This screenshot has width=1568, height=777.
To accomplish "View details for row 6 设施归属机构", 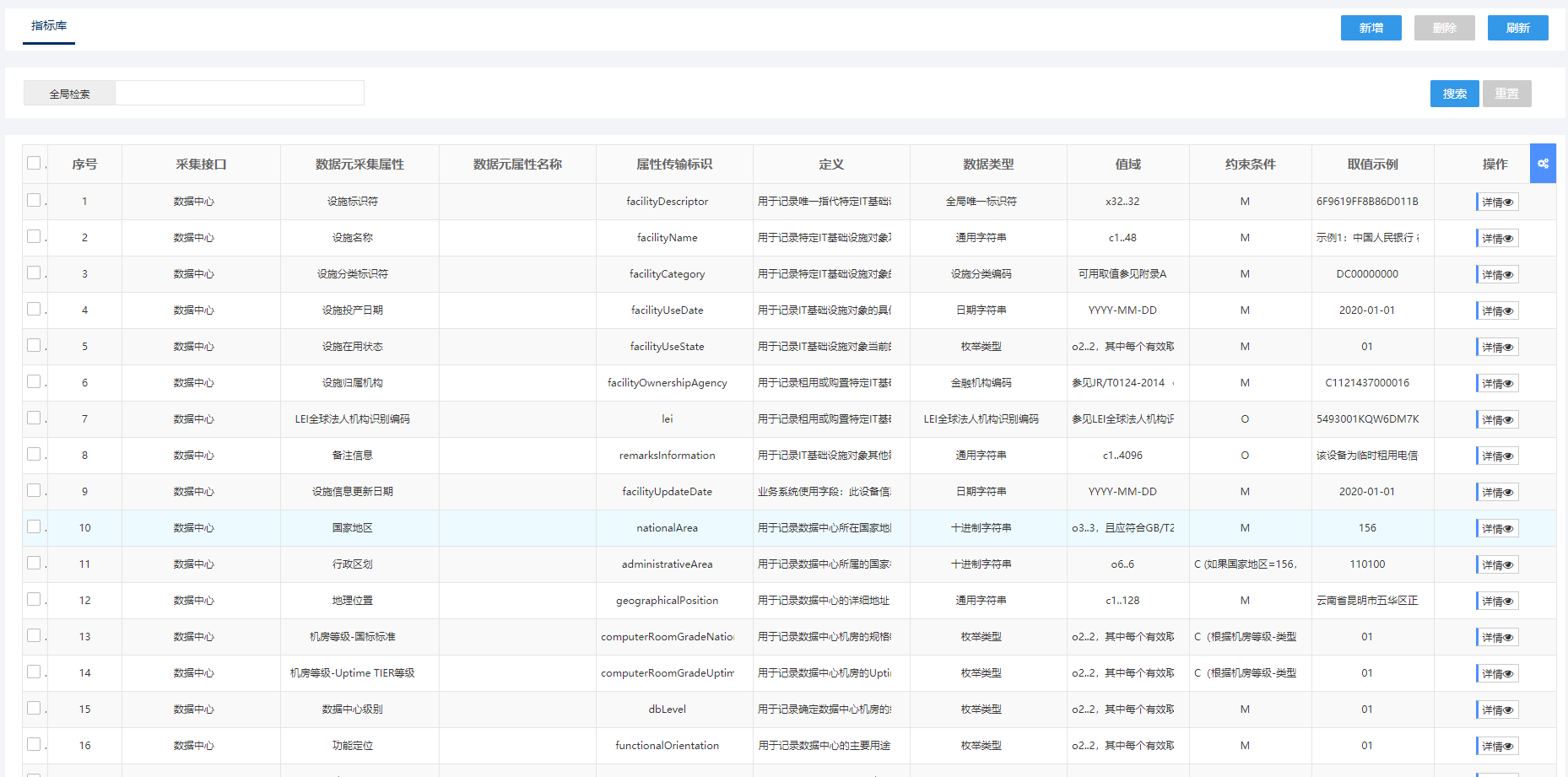I will click(x=1497, y=384).
